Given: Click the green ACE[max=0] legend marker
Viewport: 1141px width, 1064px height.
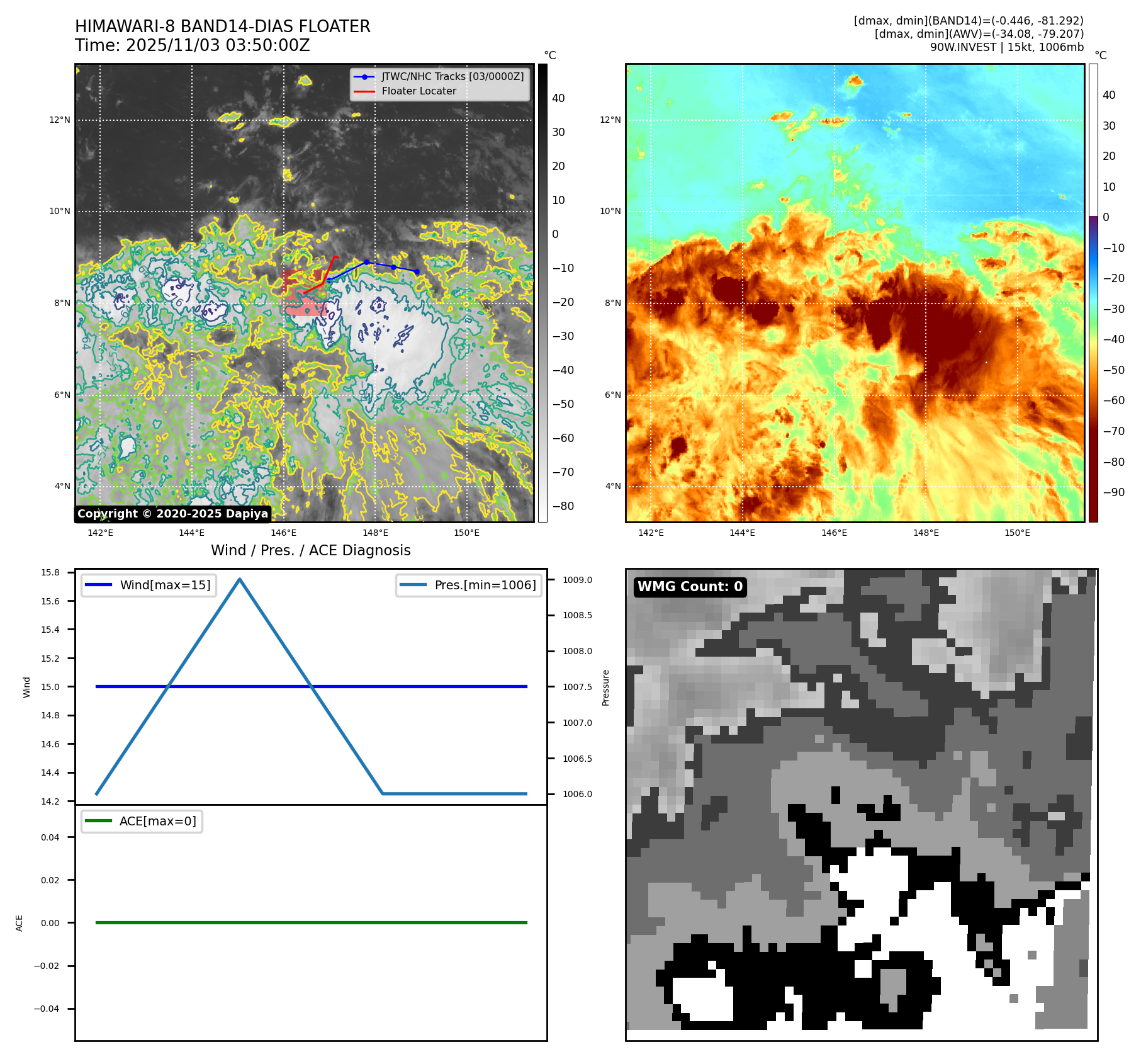Looking at the screenshot, I should pyautogui.click(x=98, y=821).
